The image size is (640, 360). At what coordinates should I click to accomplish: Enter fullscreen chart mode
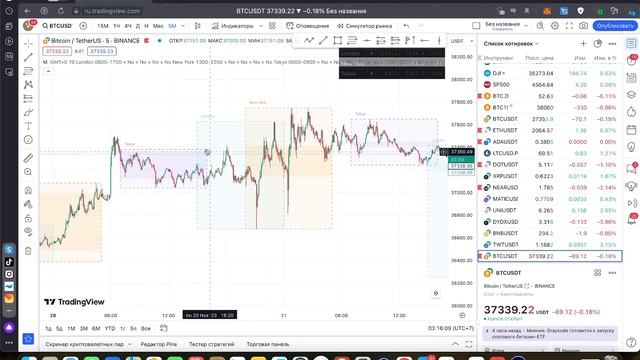[x=569, y=26]
